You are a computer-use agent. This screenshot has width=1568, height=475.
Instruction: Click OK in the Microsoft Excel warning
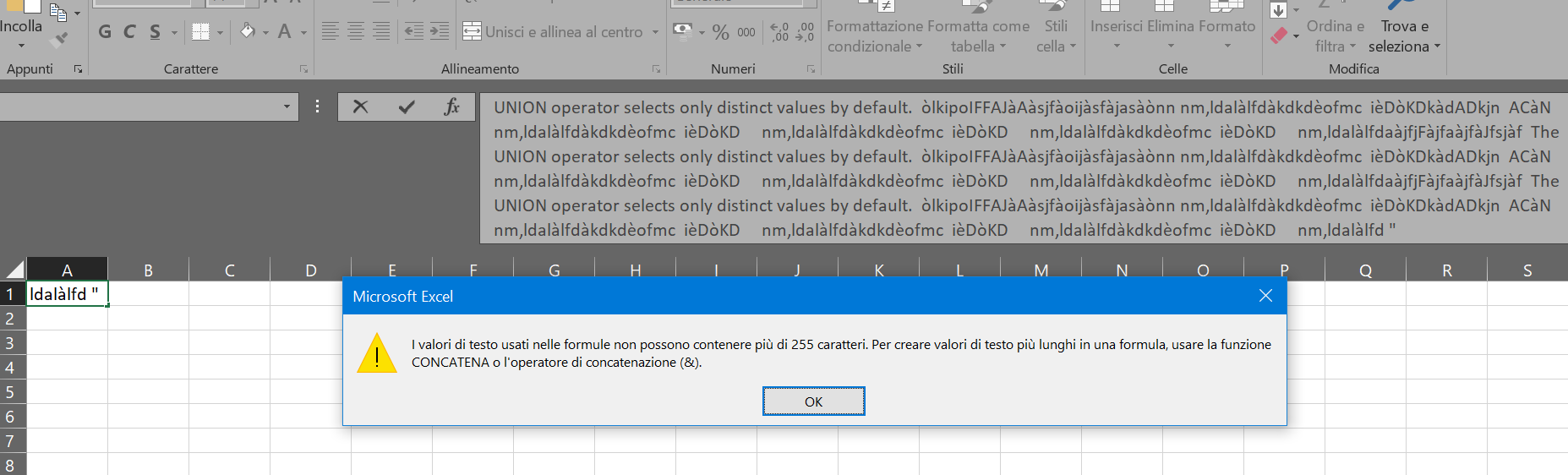pos(813,401)
